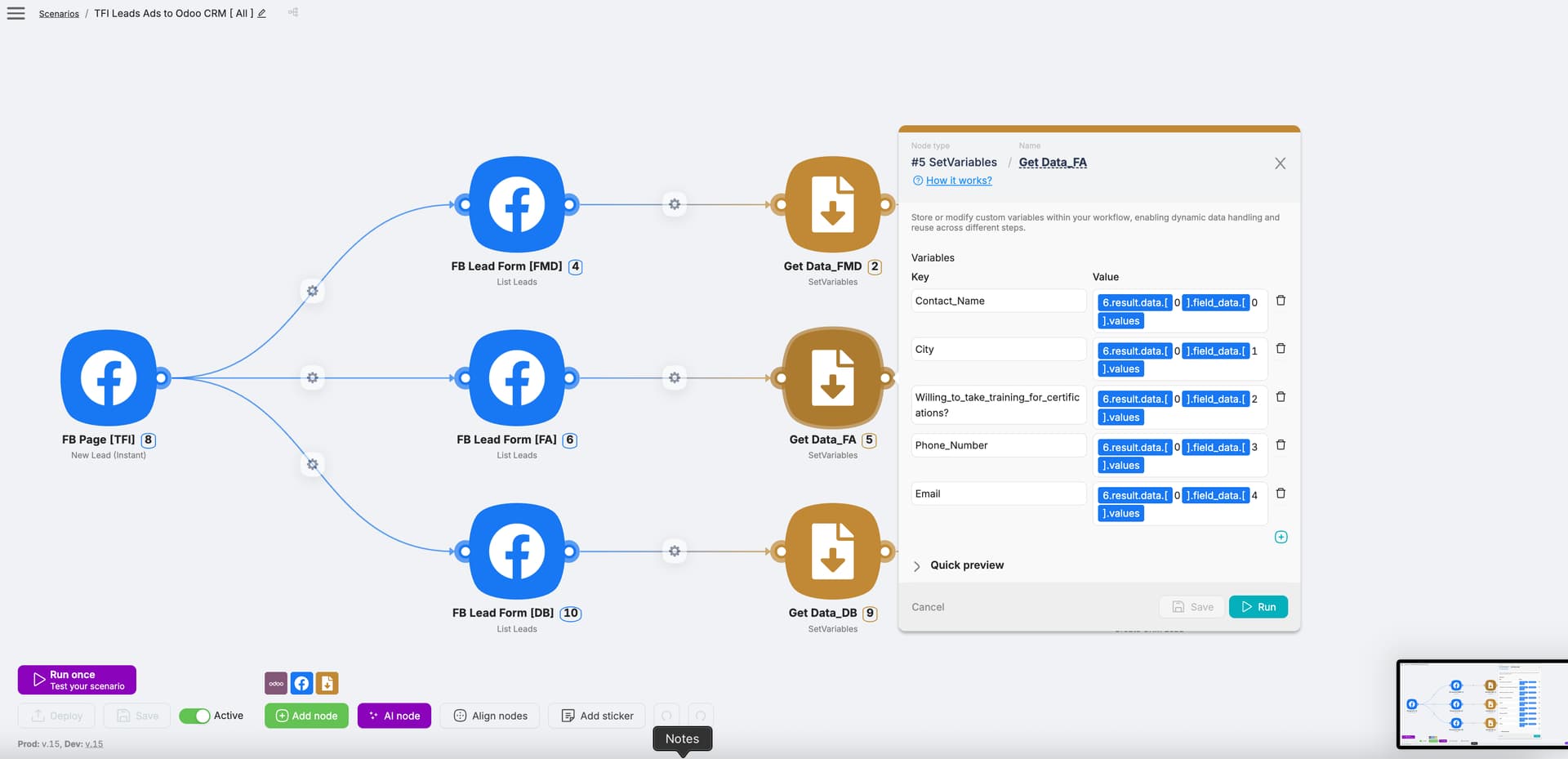Image resolution: width=1568 pixels, height=759 pixels.
Task: Open the How it works? help link
Action: tap(959, 181)
